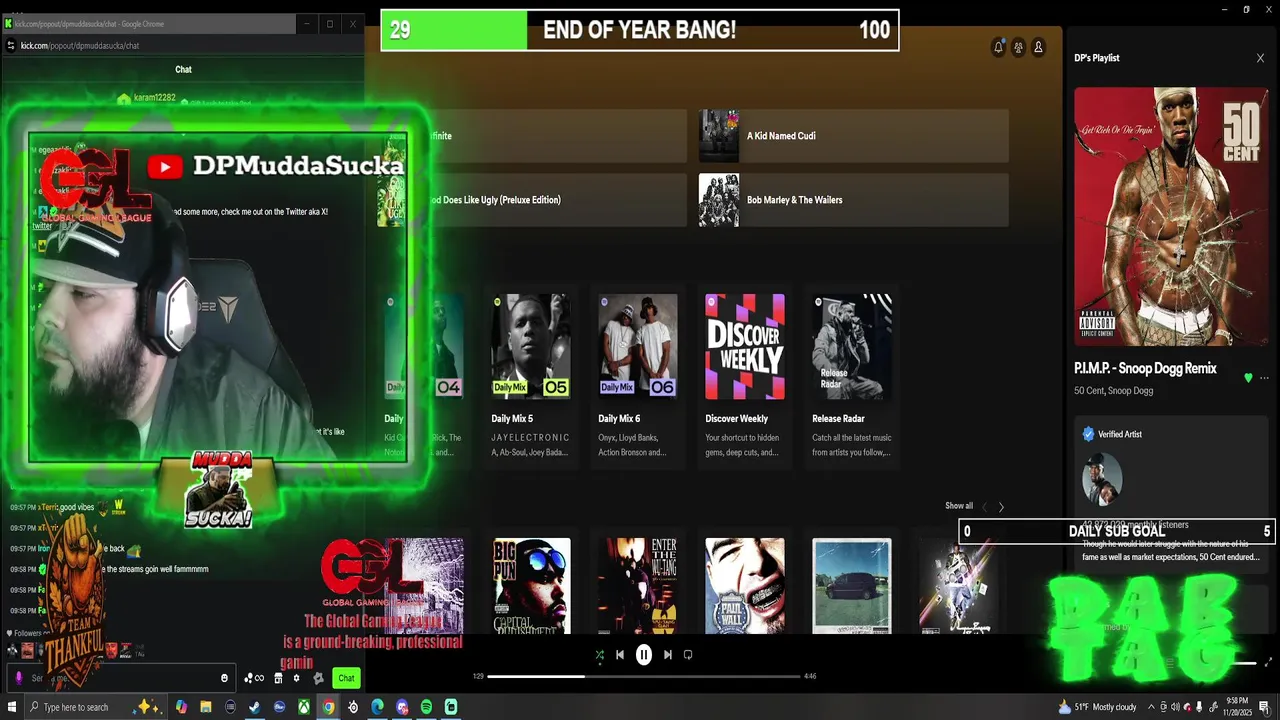Skip to the next track in Spotify
The image size is (1280, 720).
(668, 655)
